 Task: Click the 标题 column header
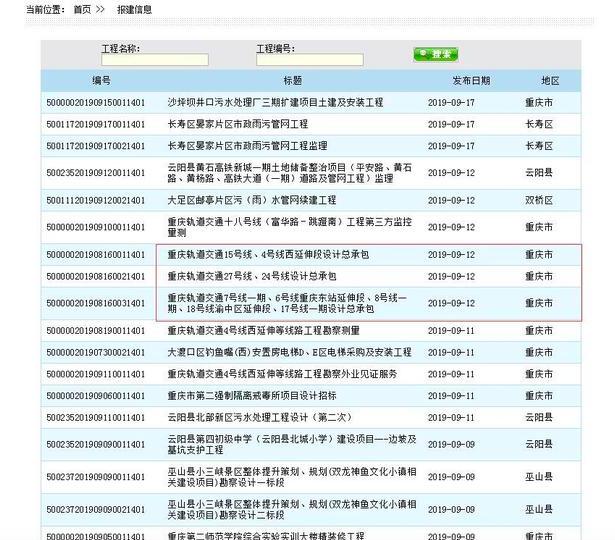292,80
